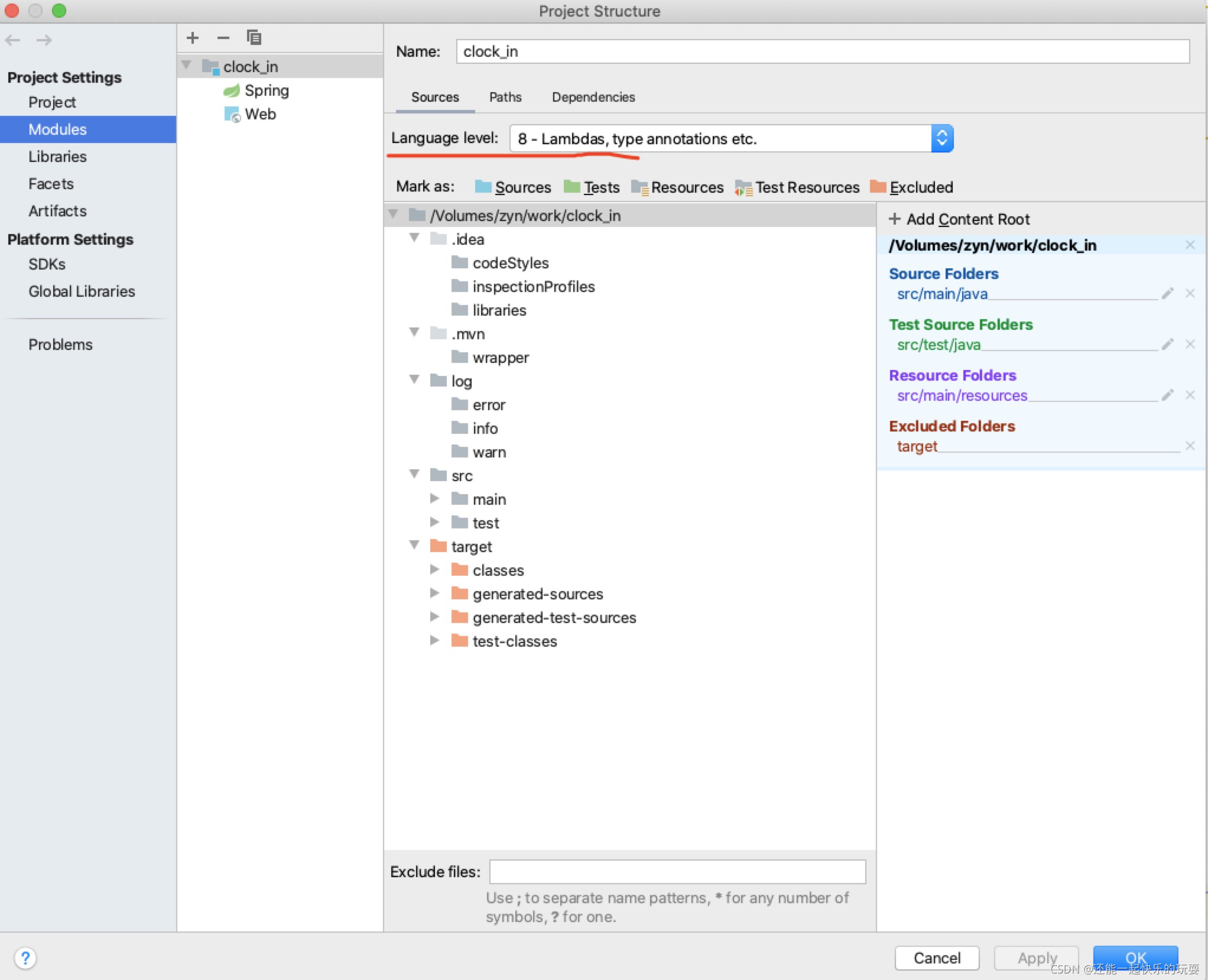Switch to the Paths tab
This screenshot has width=1208, height=980.
pos(505,97)
